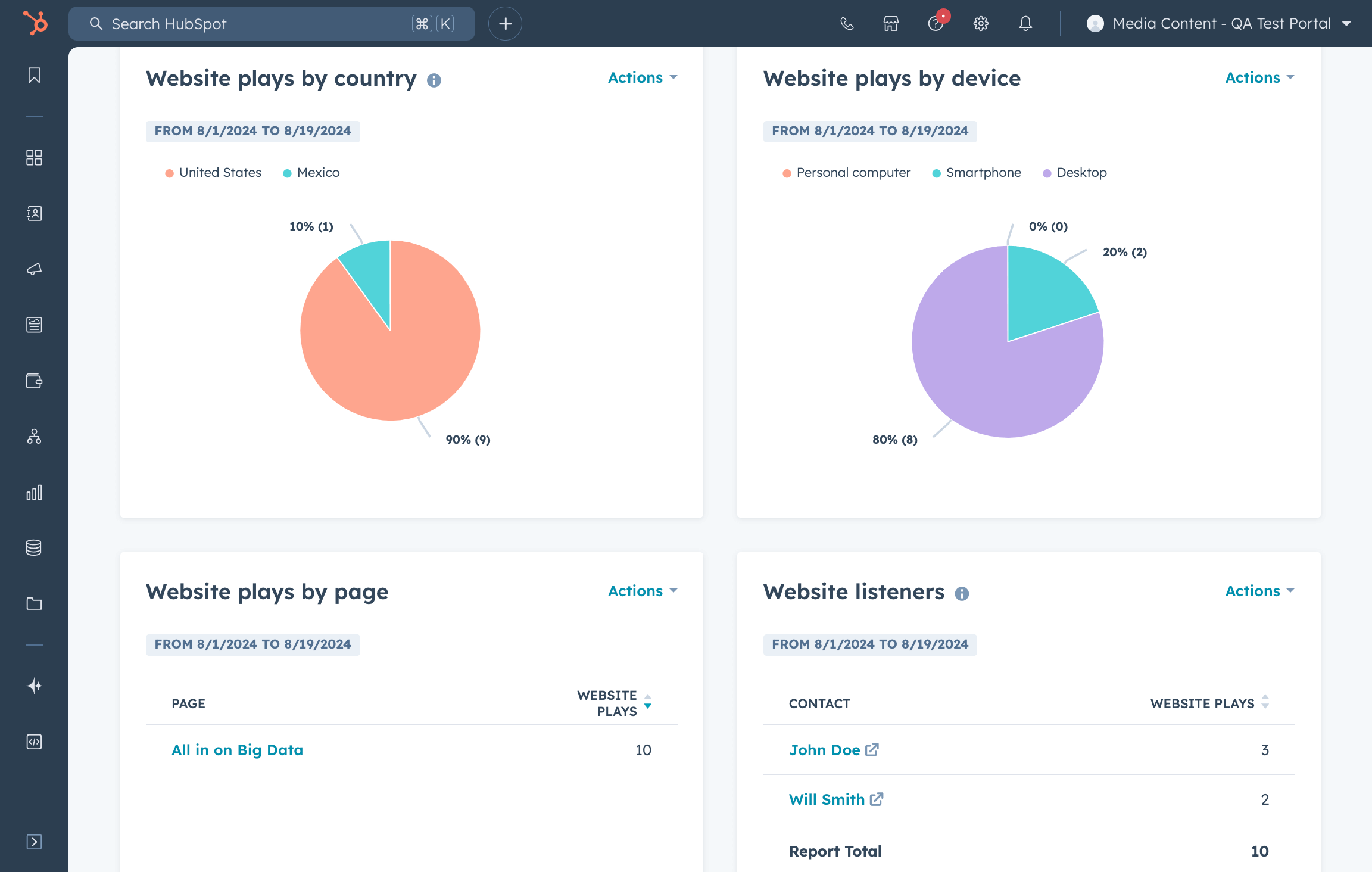
Task: Open the marketing megaphone icon
Action: [34, 269]
